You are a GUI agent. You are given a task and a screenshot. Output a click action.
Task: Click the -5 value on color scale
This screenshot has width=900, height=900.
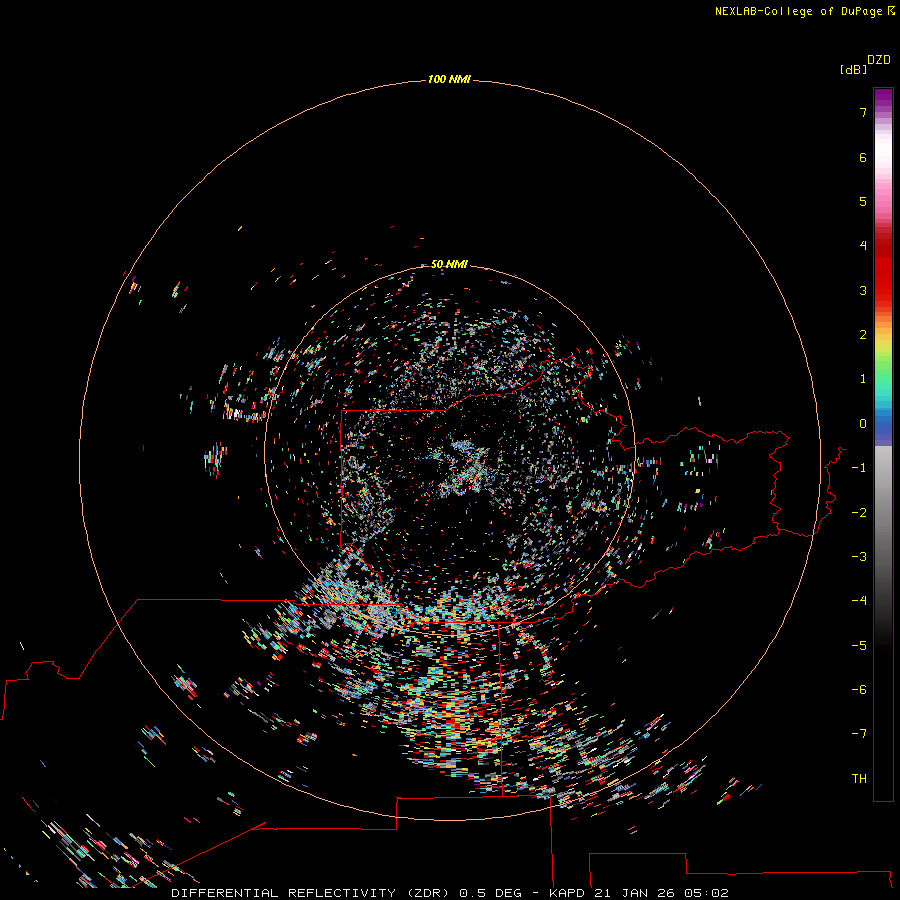point(859,646)
